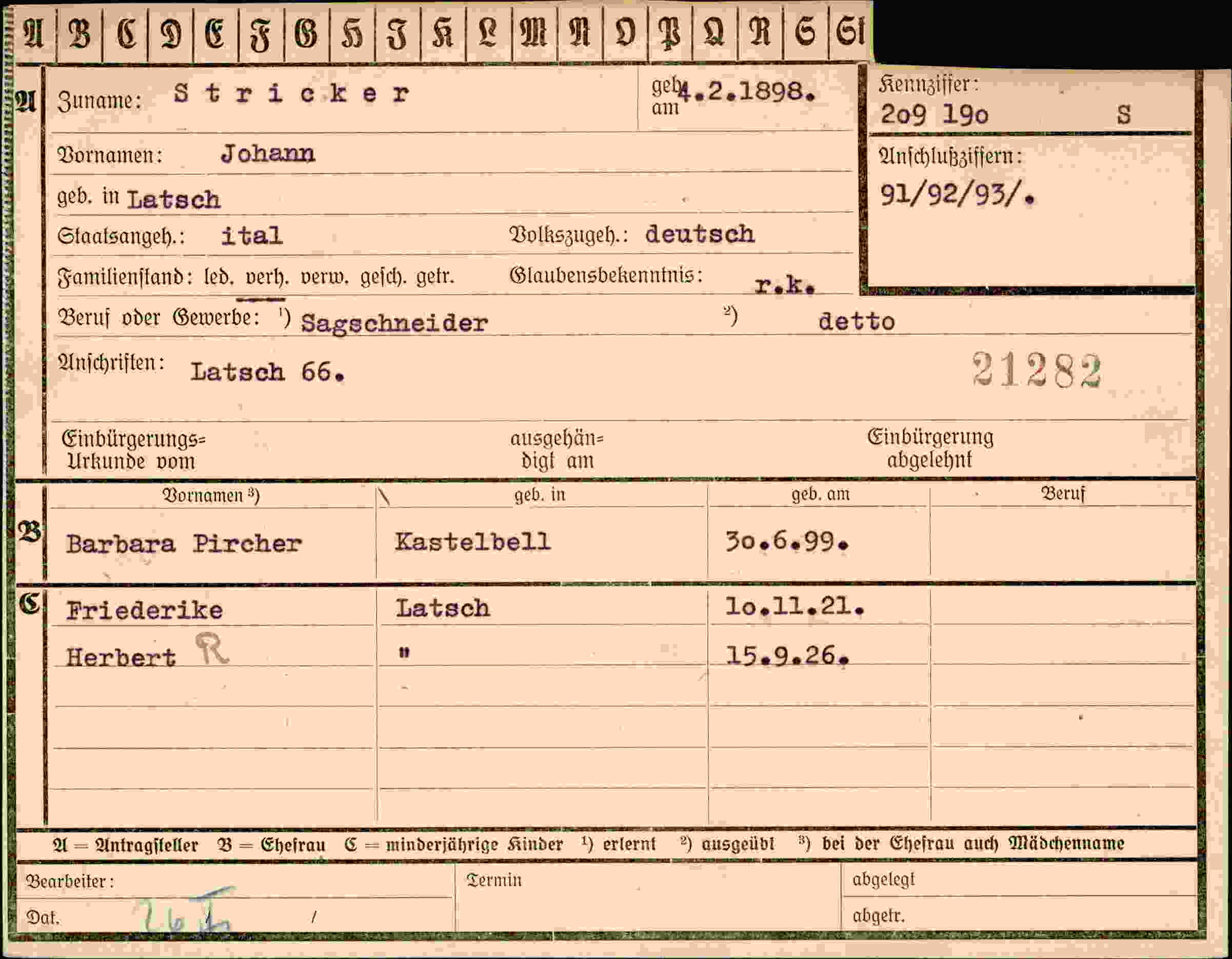Click the wife's name "Barbara Pircher"
1232x959 pixels.
point(184,544)
